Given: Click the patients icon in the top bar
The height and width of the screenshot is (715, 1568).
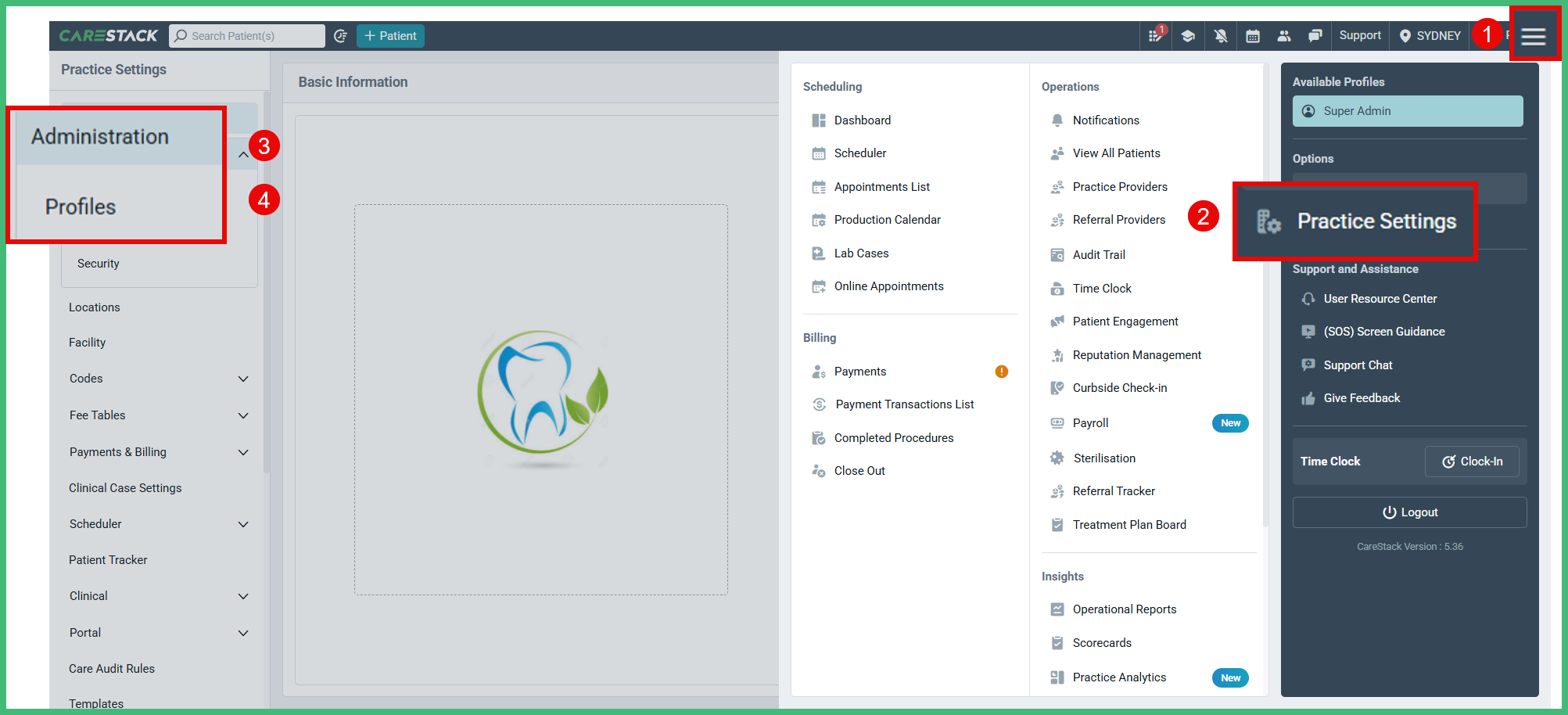Looking at the screenshot, I should pyautogui.click(x=1283, y=35).
